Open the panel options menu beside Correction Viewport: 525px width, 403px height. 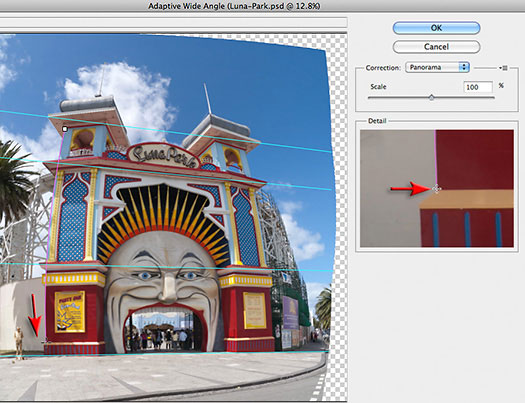click(503, 68)
